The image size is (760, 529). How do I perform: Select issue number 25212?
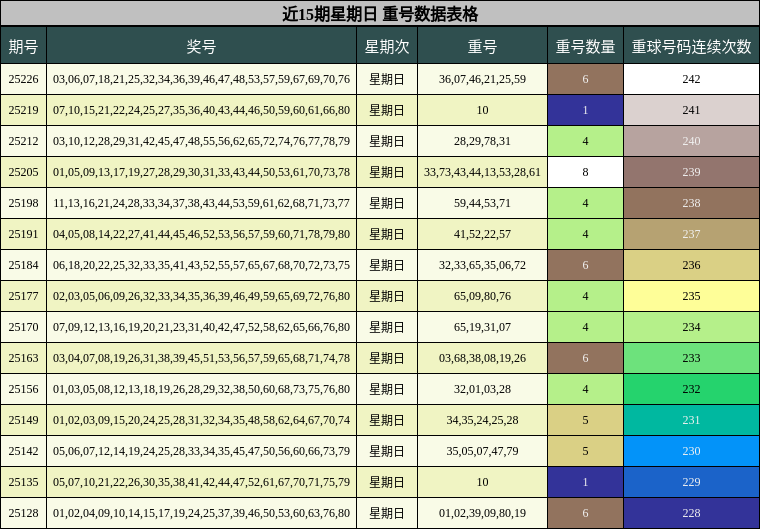click(x=23, y=141)
